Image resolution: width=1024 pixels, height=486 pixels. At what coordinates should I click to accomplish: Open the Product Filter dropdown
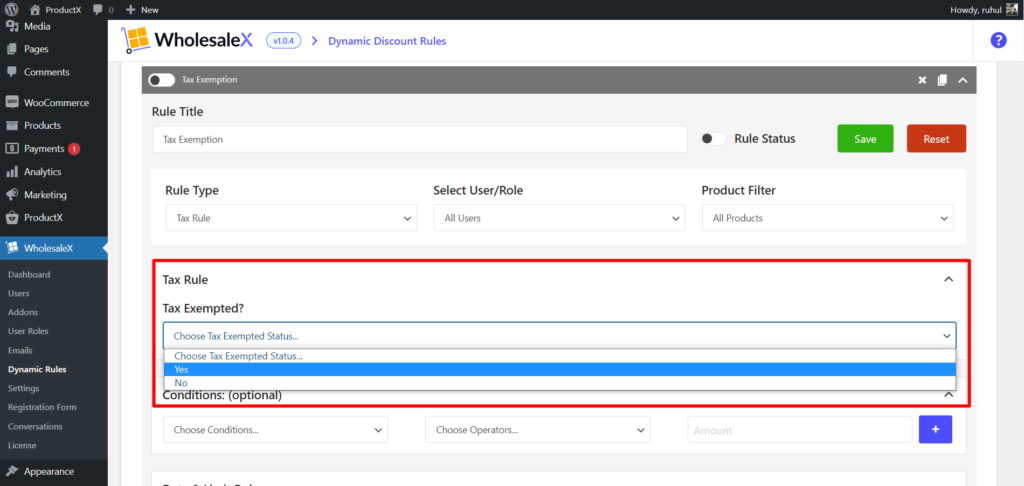point(827,218)
